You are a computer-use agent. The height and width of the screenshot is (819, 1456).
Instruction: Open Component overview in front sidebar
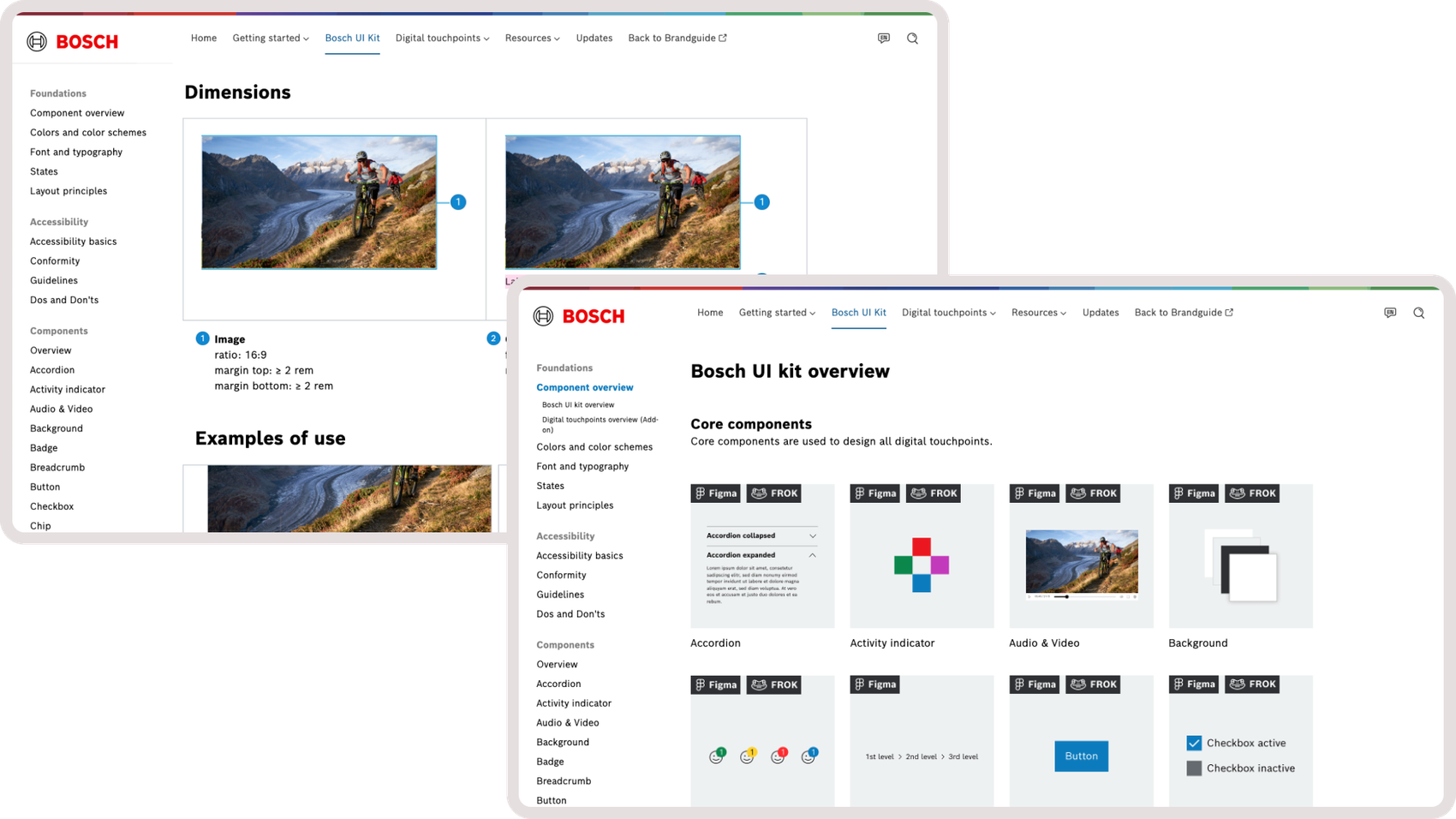[x=585, y=388]
